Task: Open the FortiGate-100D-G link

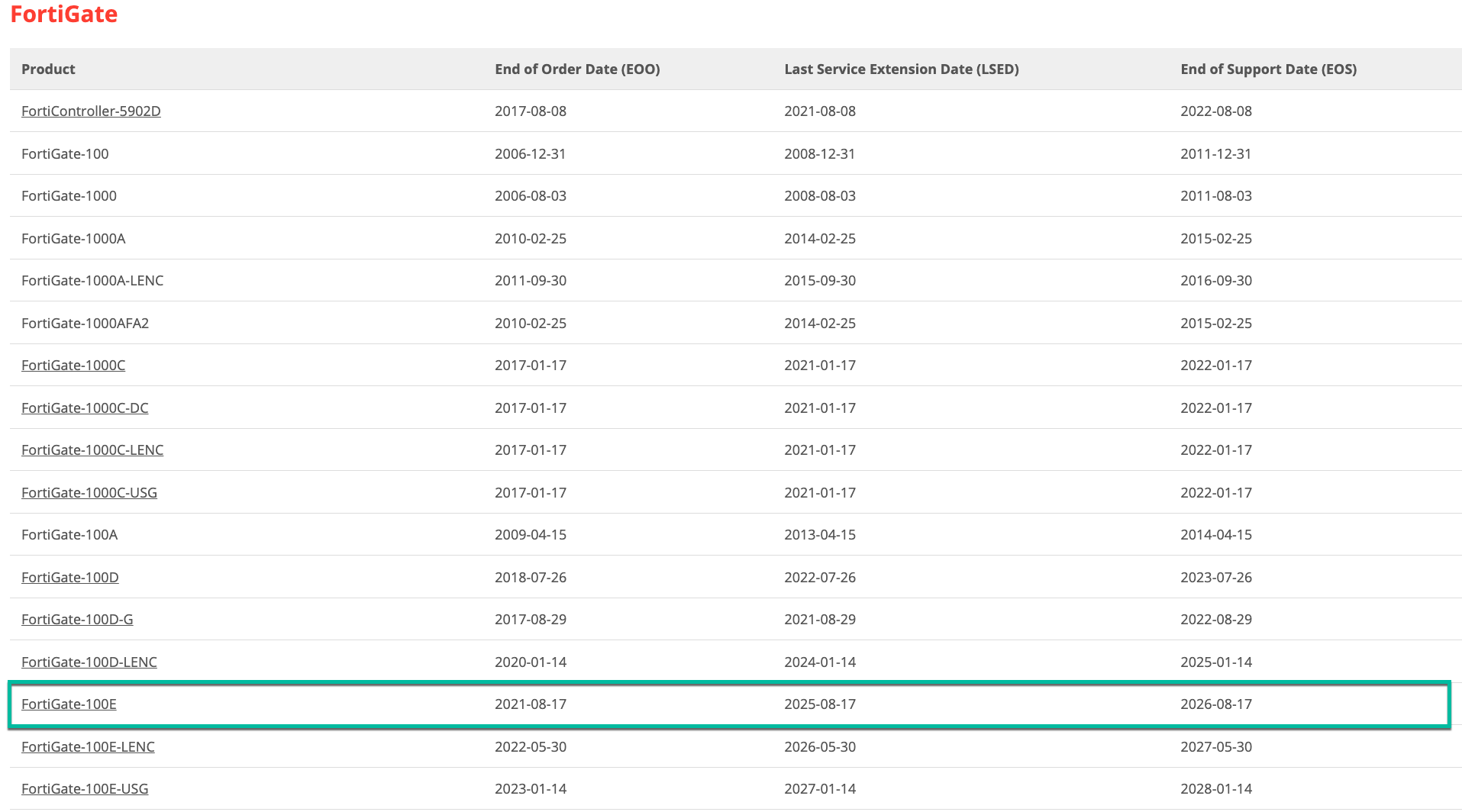Action: click(77, 620)
